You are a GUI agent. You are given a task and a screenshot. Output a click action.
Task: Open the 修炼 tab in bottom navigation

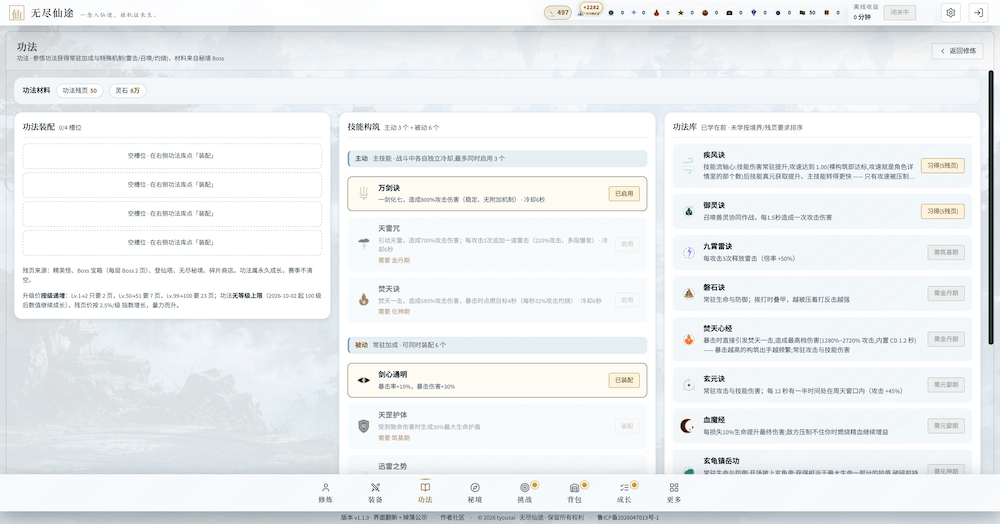(325, 493)
